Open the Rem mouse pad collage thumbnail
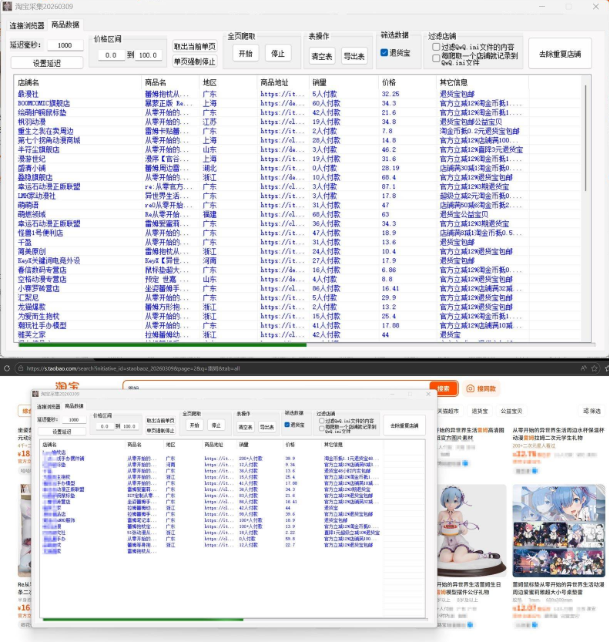 coord(559,531)
